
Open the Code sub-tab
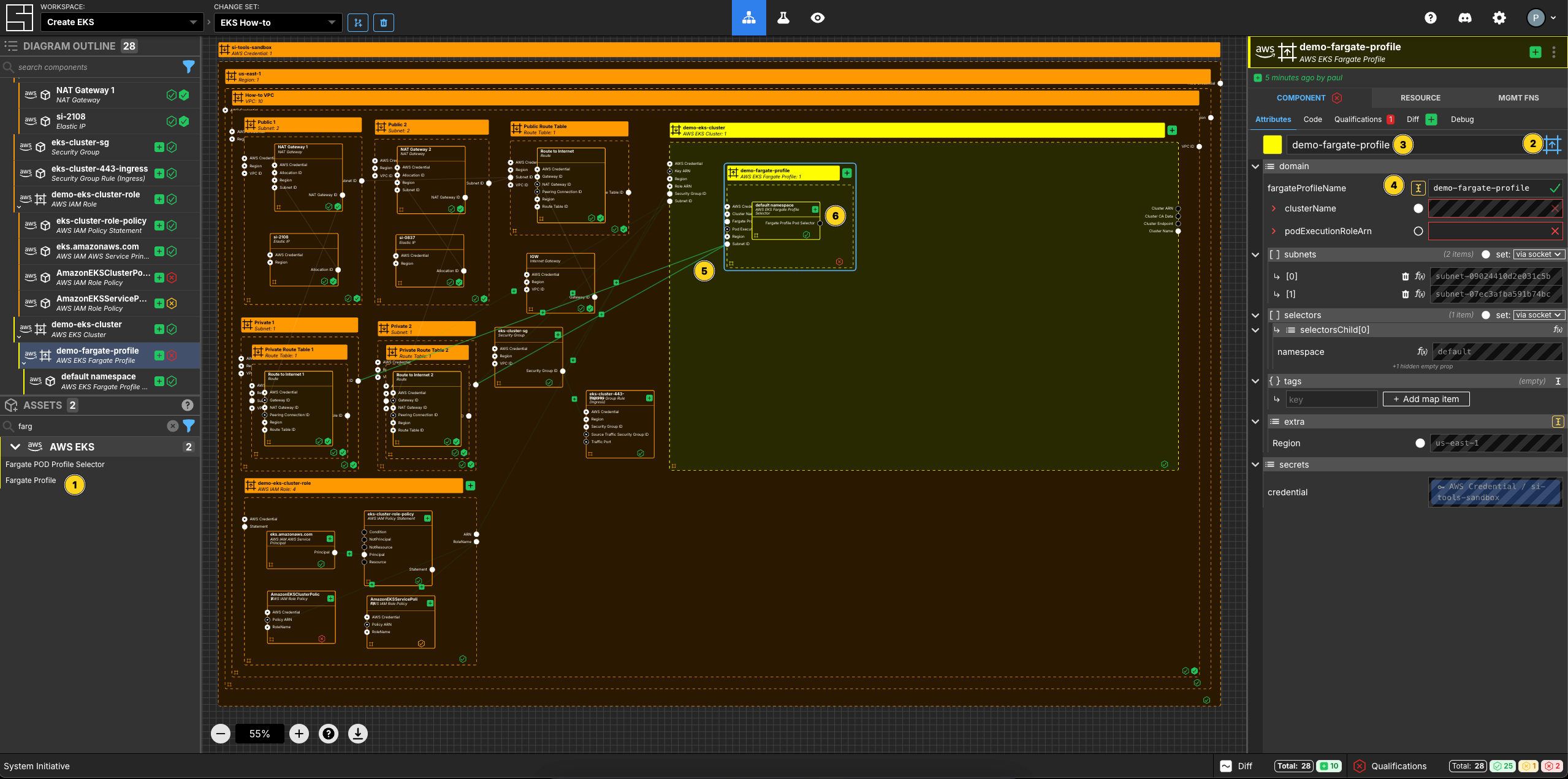click(1312, 120)
